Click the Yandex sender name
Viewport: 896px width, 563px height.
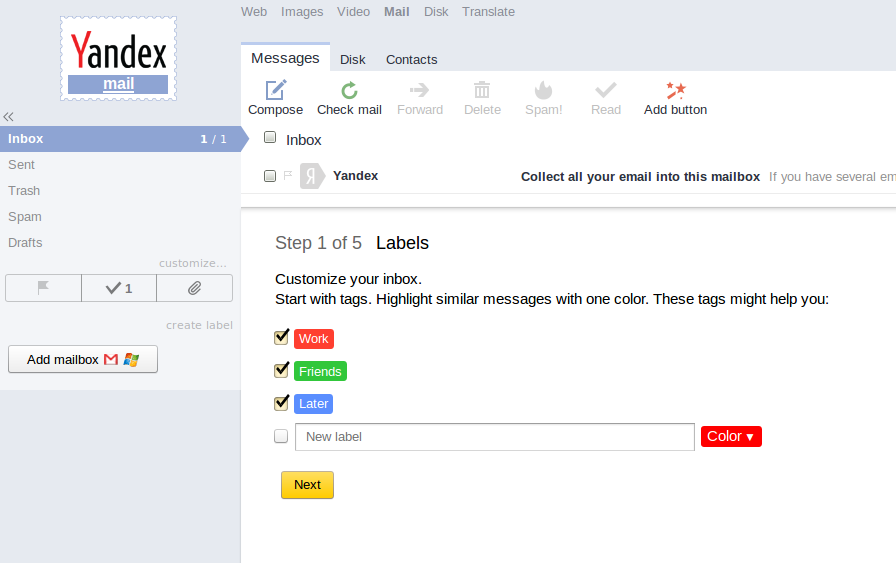355,175
